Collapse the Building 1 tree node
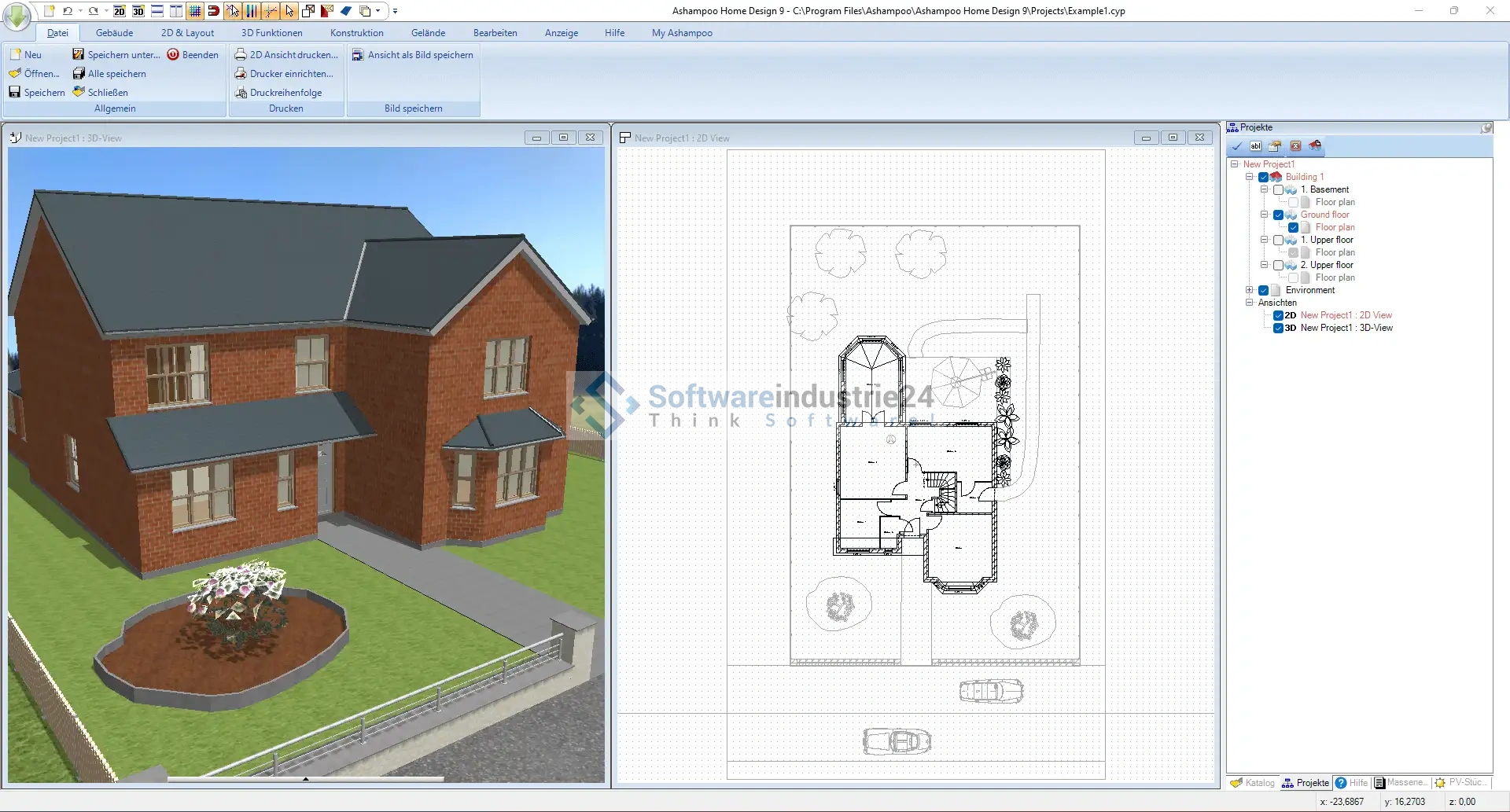 [1249, 177]
